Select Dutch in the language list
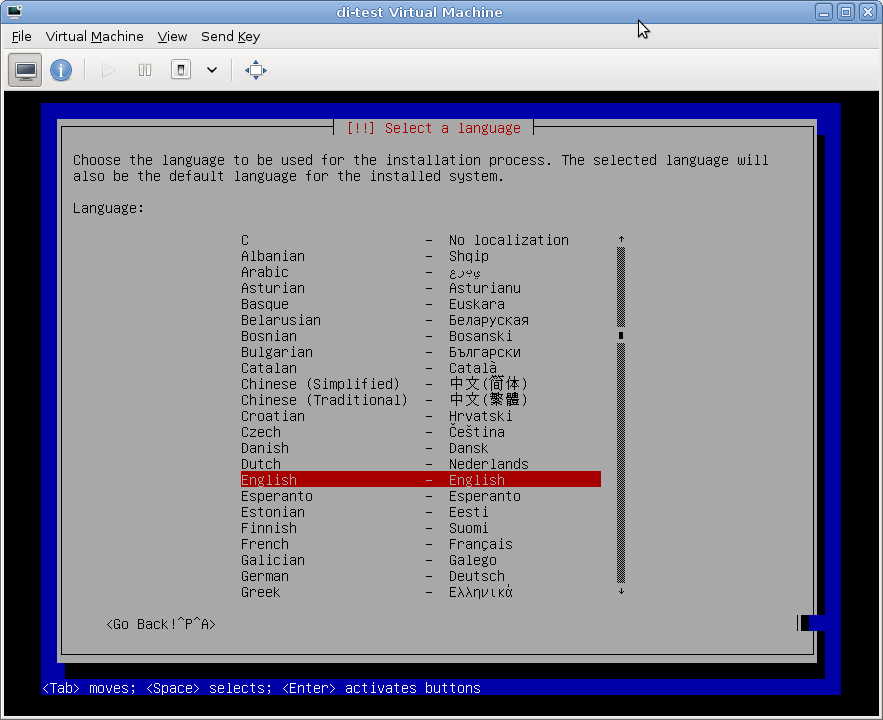Viewport: 883px width, 720px height. coord(421,464)
